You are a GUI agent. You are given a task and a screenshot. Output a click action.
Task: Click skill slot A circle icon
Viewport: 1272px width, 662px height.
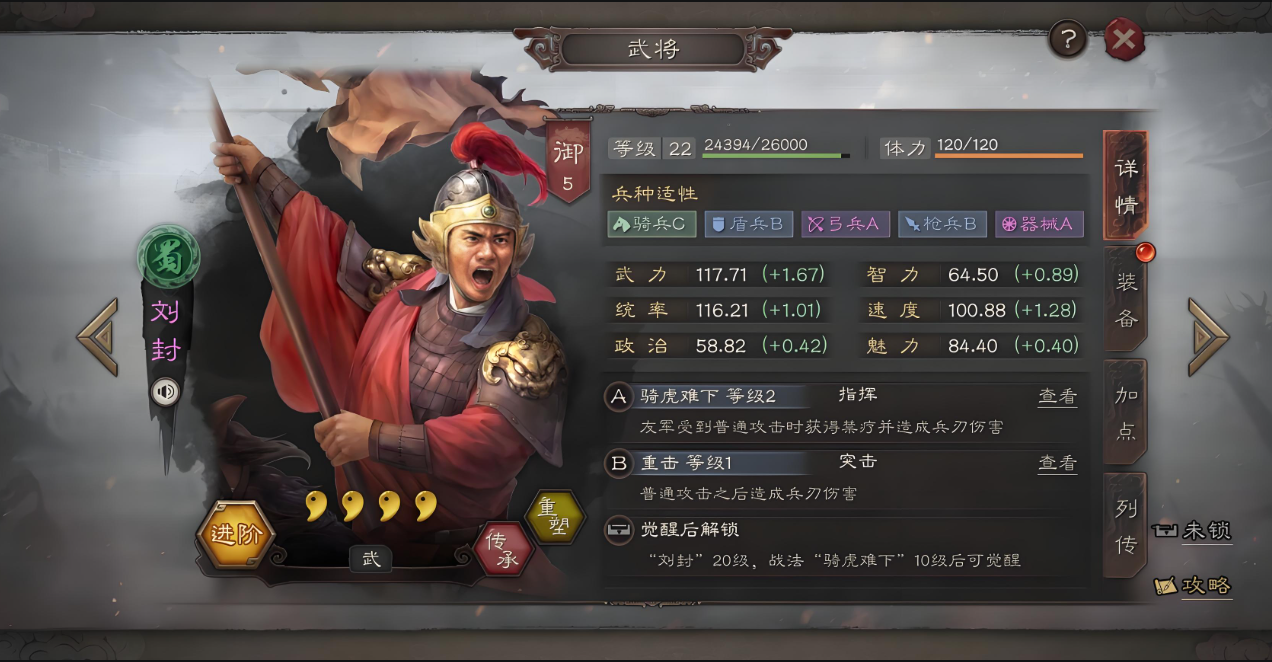pos(619,397)
